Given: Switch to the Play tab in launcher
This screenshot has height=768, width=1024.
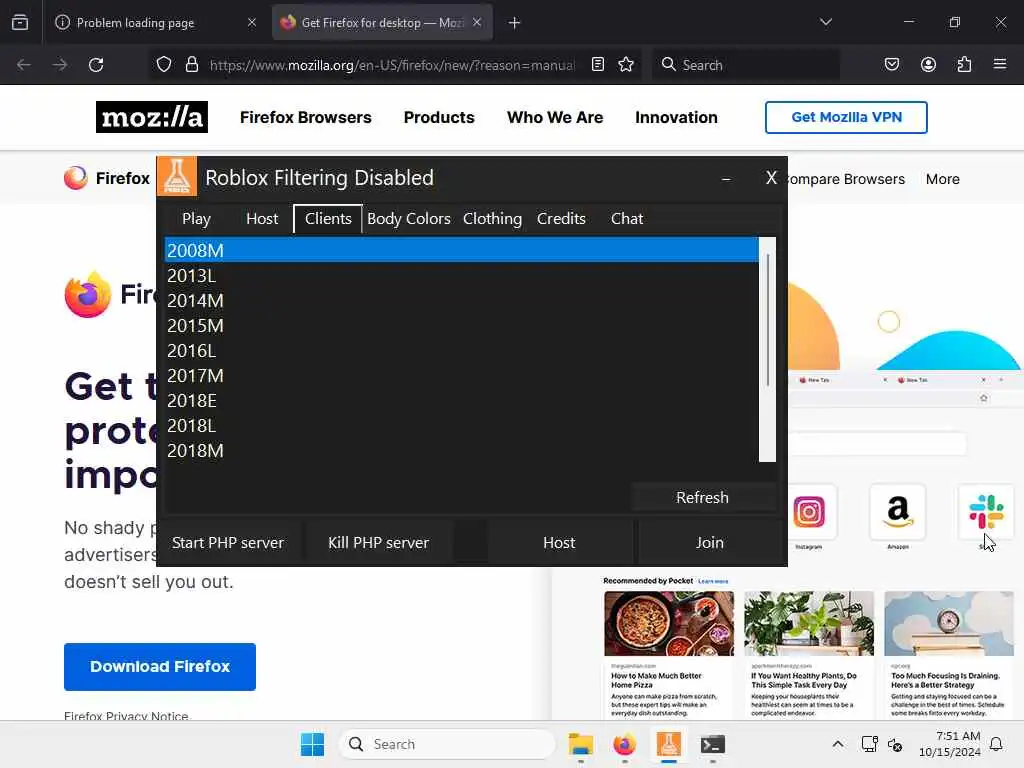Looking at the screenshot, I should (196, 219).
